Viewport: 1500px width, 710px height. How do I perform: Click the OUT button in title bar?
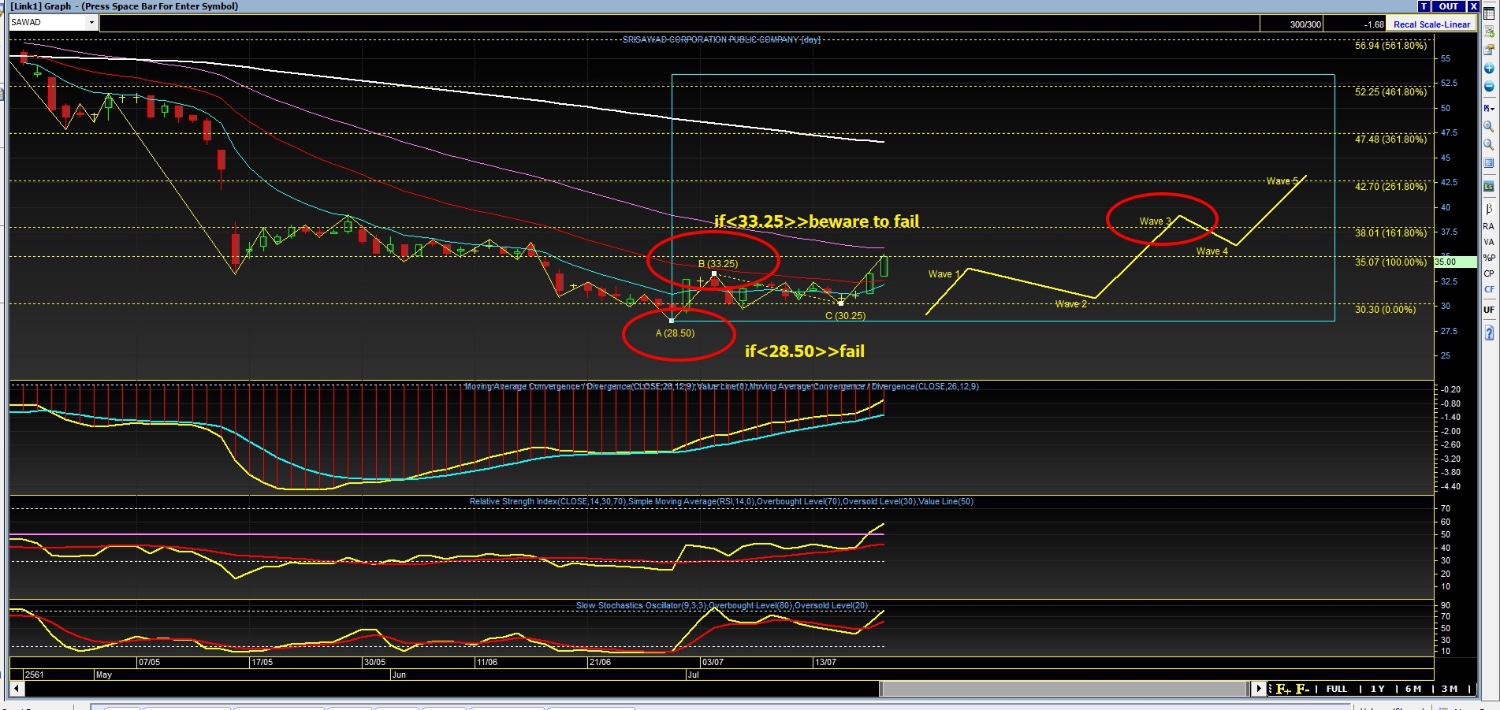click(x=1449, y=6)
